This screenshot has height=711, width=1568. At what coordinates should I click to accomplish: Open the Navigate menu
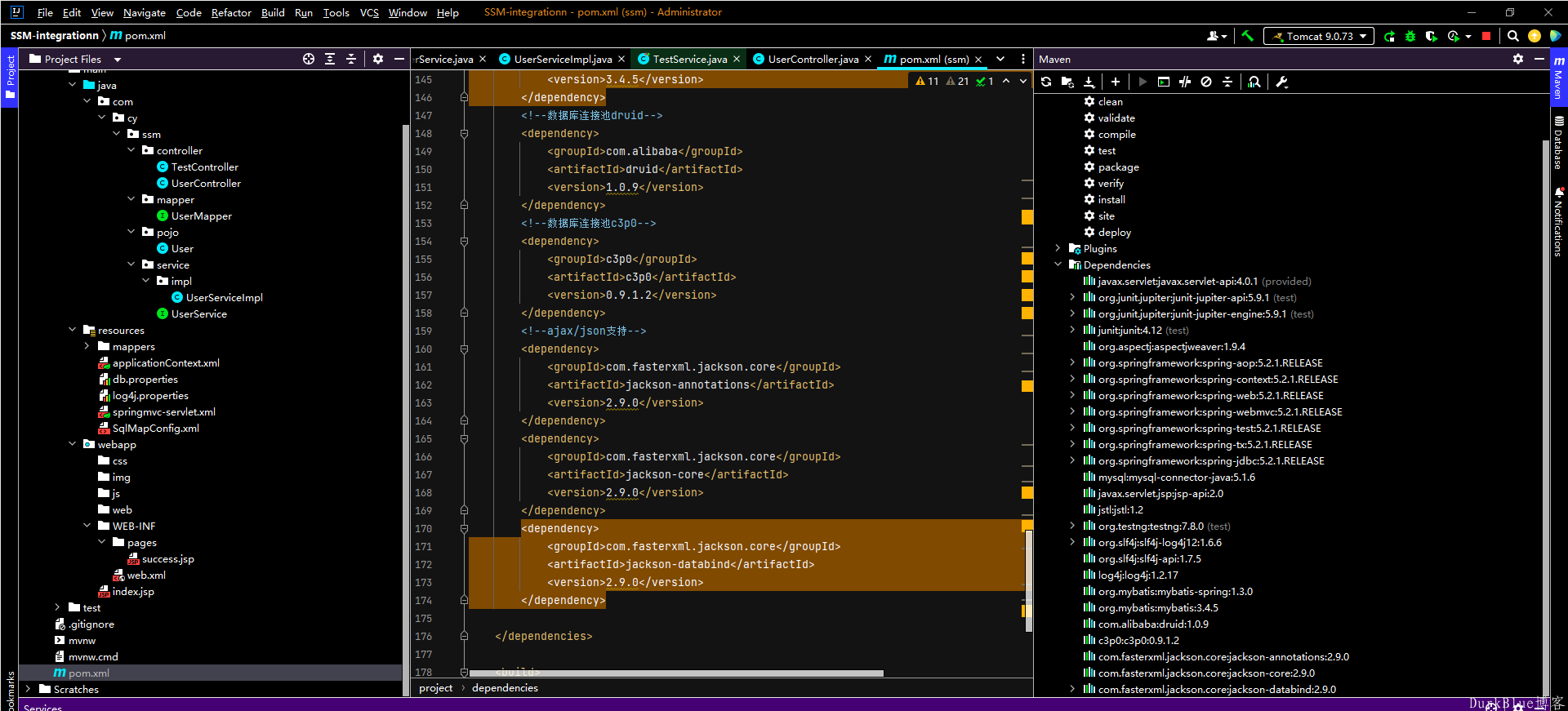[x=145, y=12]
